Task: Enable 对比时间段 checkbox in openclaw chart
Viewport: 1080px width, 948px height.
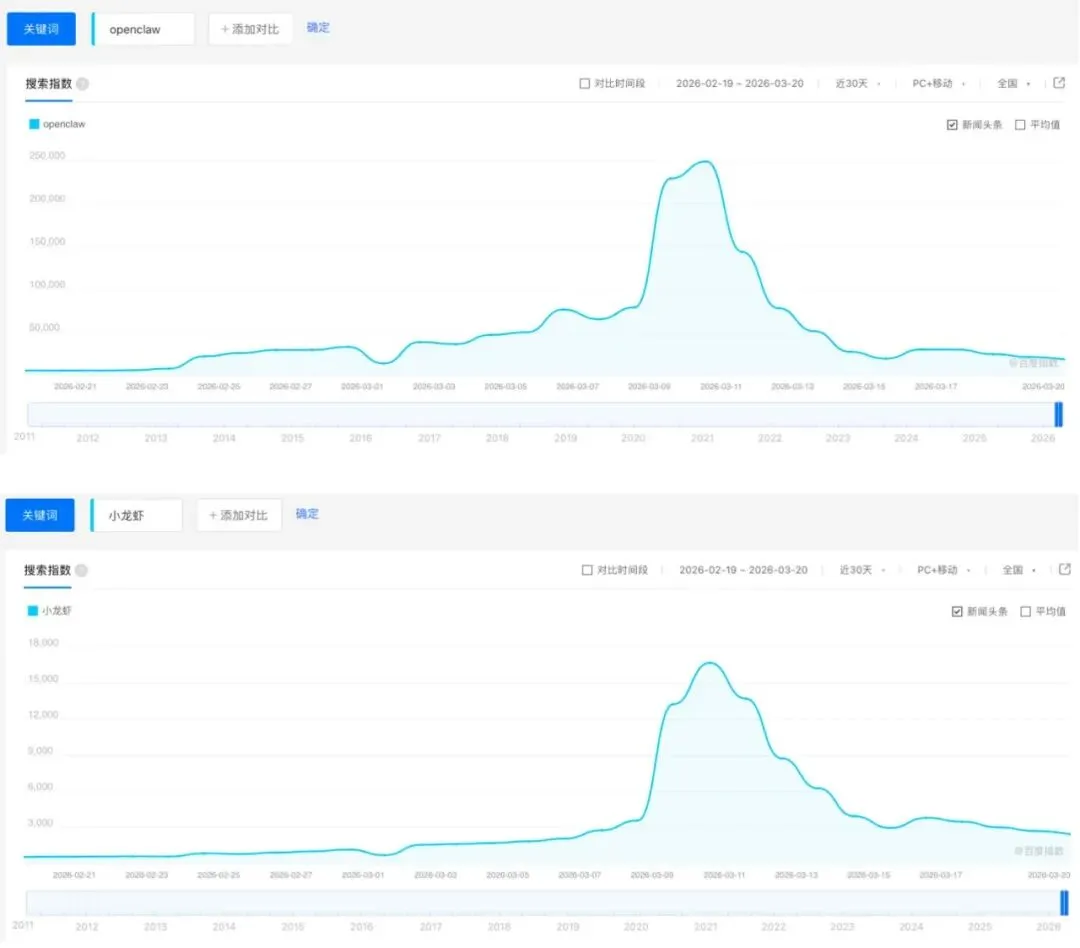Action: tap(585, 83)
